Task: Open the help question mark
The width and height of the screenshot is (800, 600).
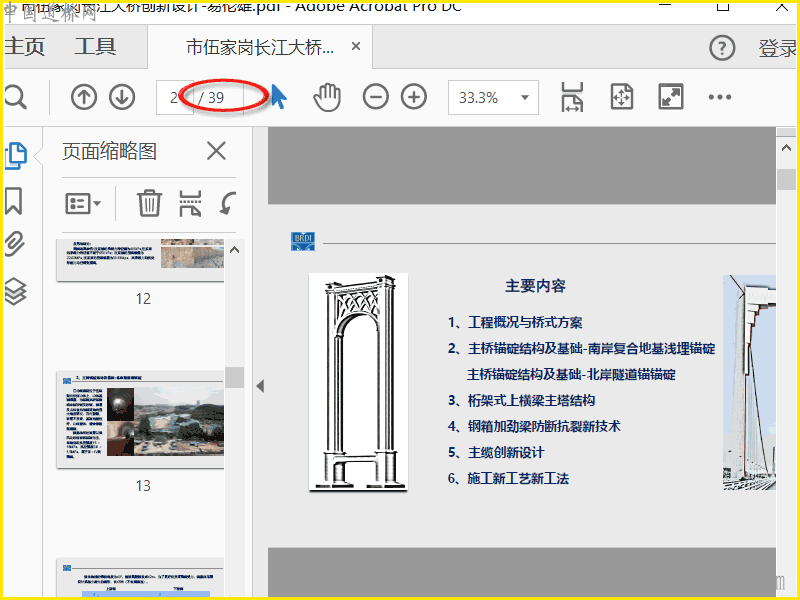Action: tap(722, 48)
